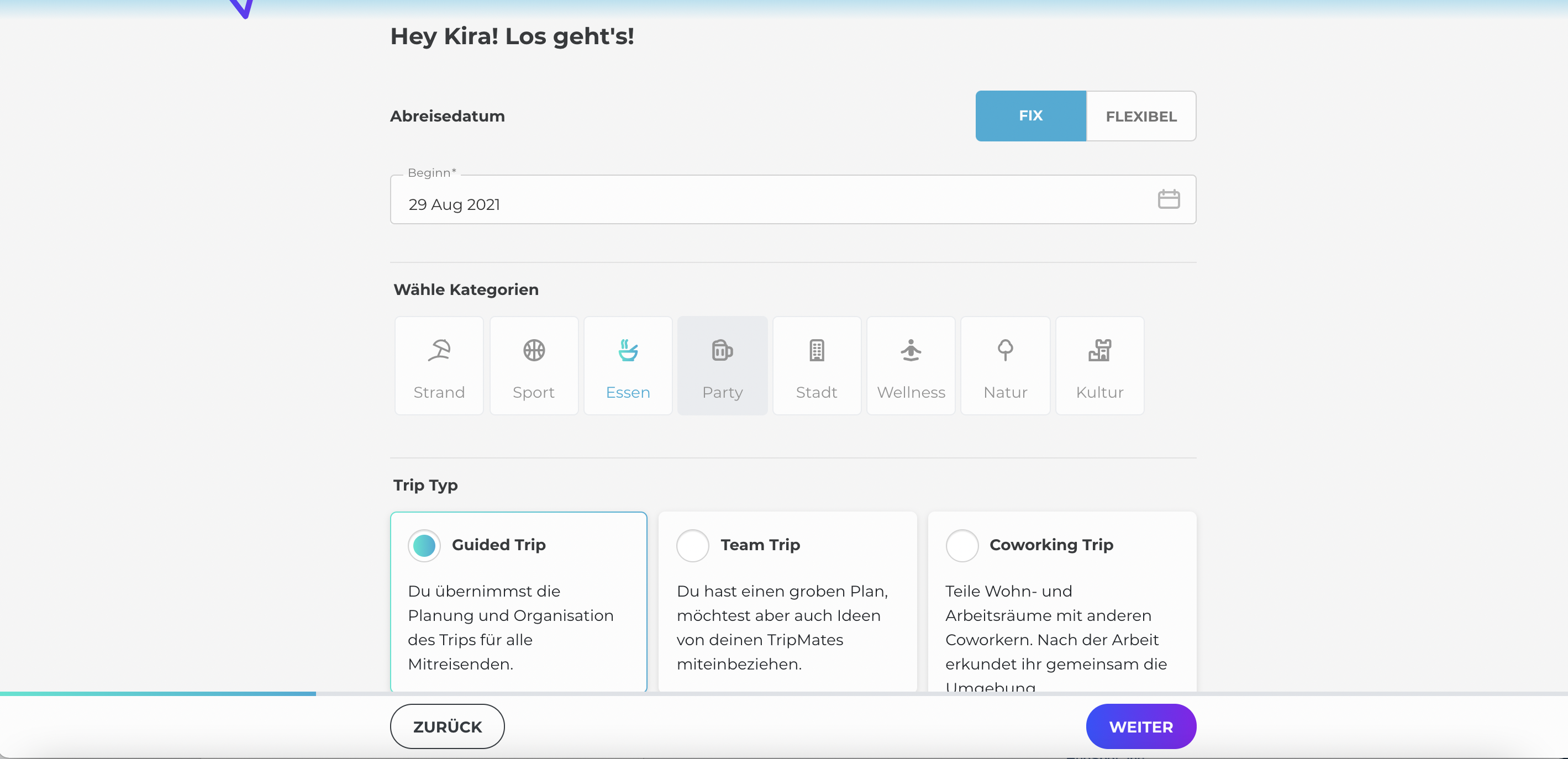Click the Beginn date input field
Screen dimensions: 1568x759
730,204
